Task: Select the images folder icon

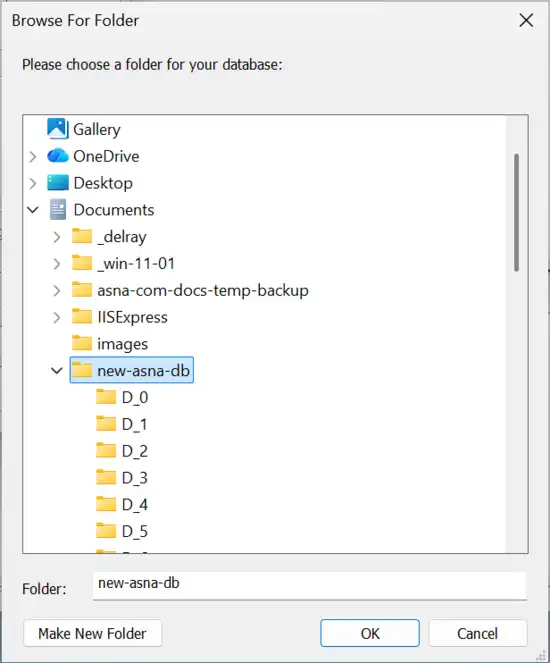Action: click(x=82, y=343)
